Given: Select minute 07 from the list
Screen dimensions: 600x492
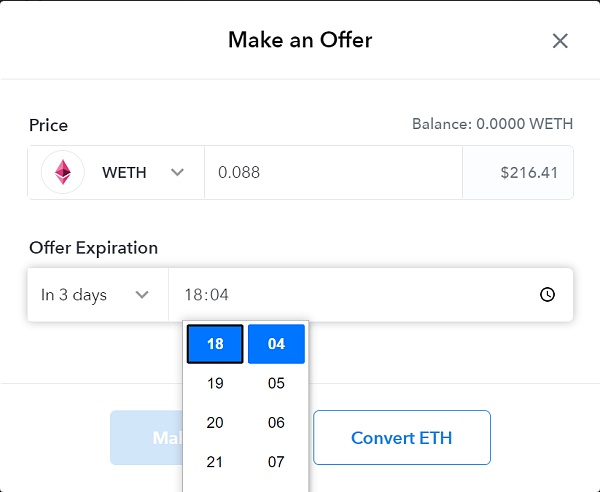Looking at the screenshot, I should coord(276,462).
